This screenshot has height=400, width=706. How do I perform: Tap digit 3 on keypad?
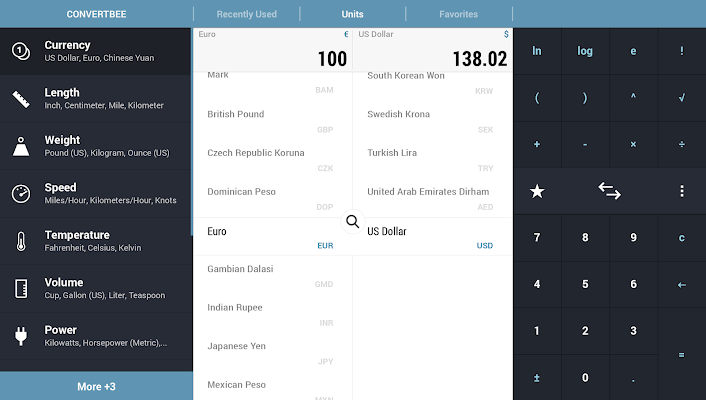click(633, 331)
